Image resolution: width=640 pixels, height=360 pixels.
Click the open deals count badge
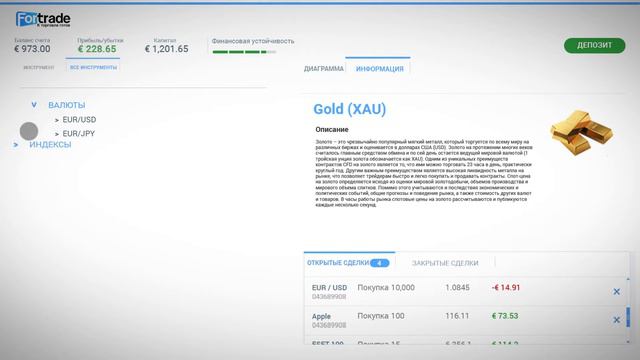(380, 263)
